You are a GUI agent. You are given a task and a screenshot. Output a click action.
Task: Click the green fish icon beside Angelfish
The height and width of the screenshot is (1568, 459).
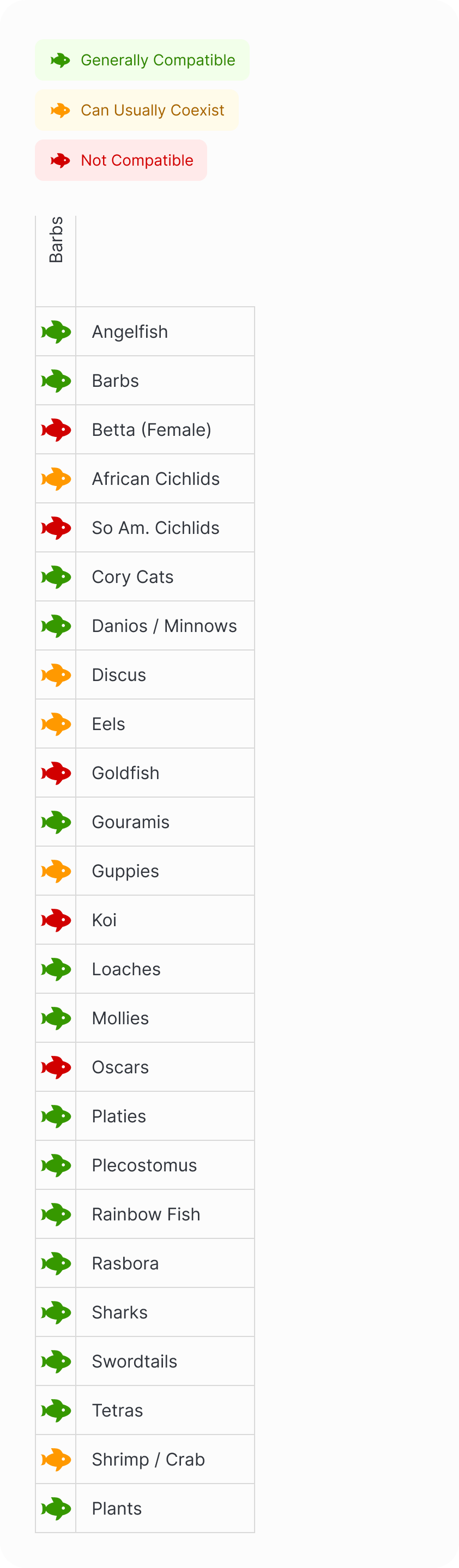[56, 332]
